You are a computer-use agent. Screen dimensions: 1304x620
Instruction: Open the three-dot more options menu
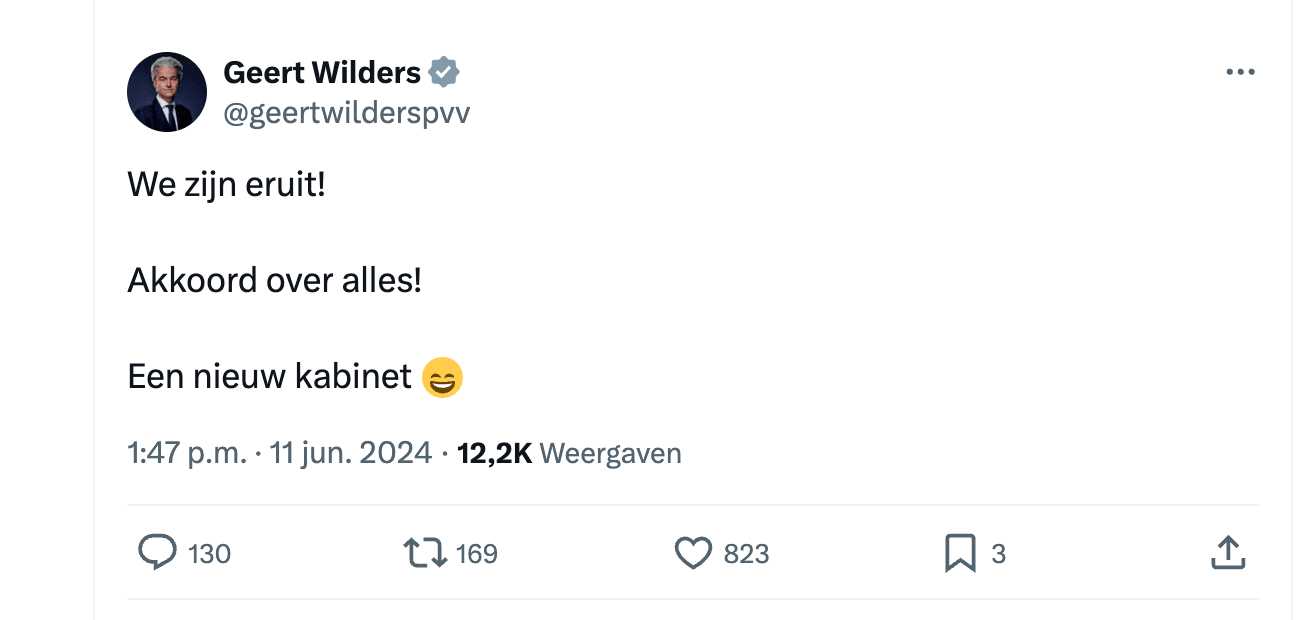[1240, 72]
